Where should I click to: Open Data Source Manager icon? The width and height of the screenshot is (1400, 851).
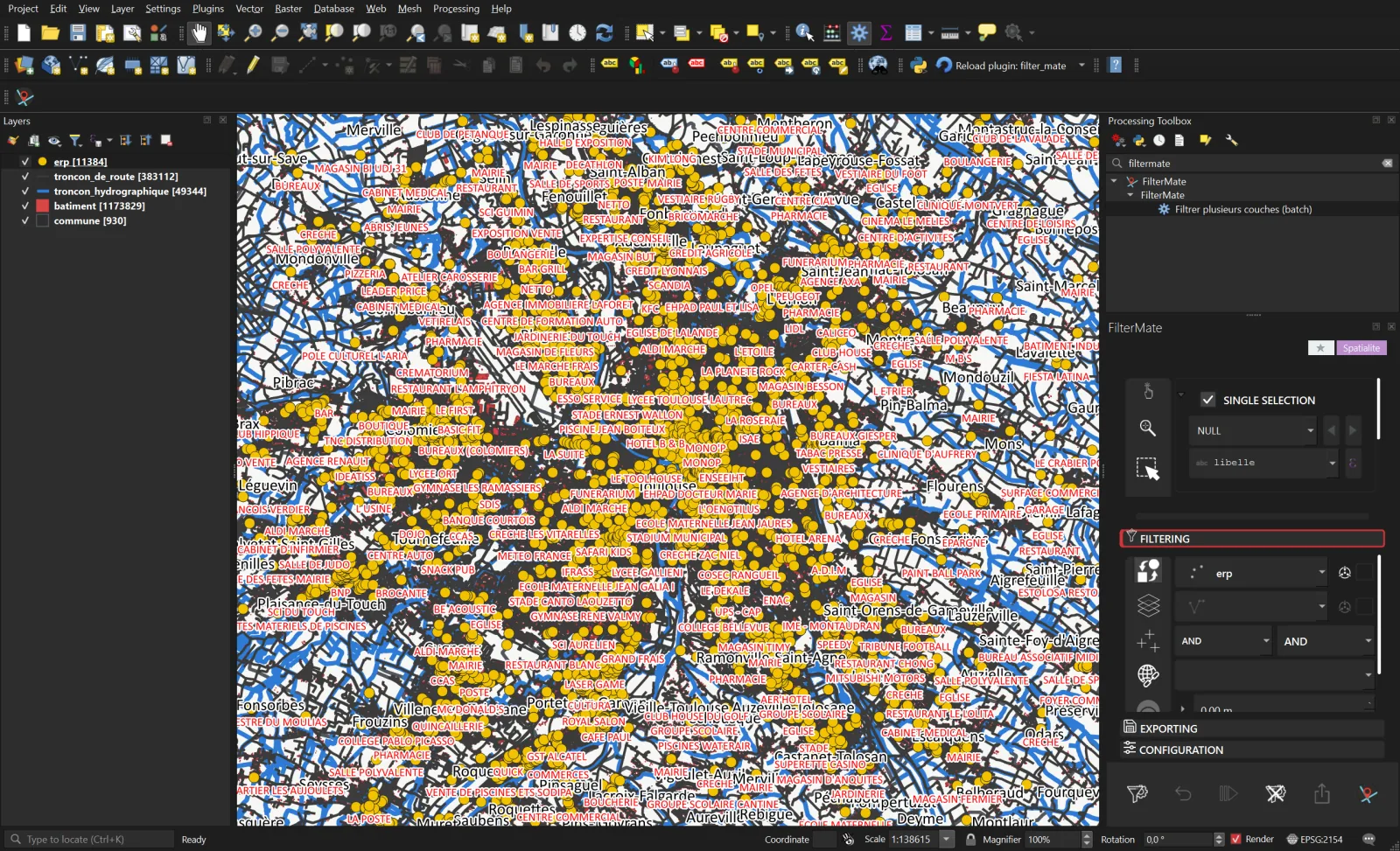pos(24,66)
